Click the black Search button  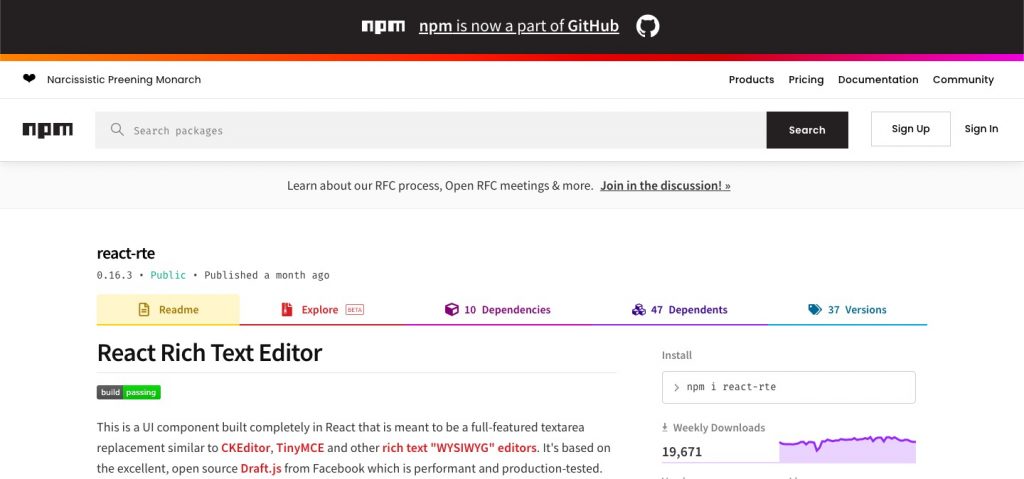point(807,130)
